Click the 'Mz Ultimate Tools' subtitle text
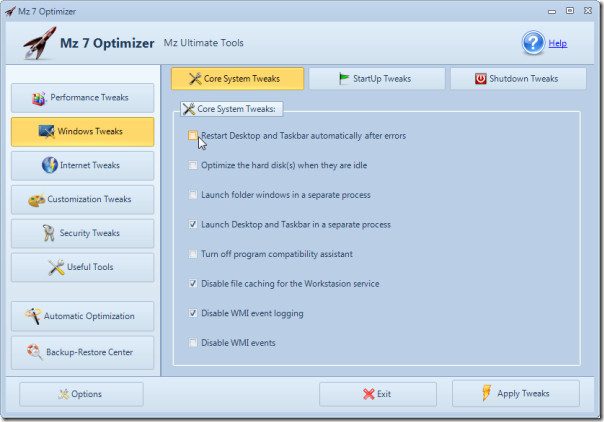The width and height of the screenshot is (604, 422). 203,43
